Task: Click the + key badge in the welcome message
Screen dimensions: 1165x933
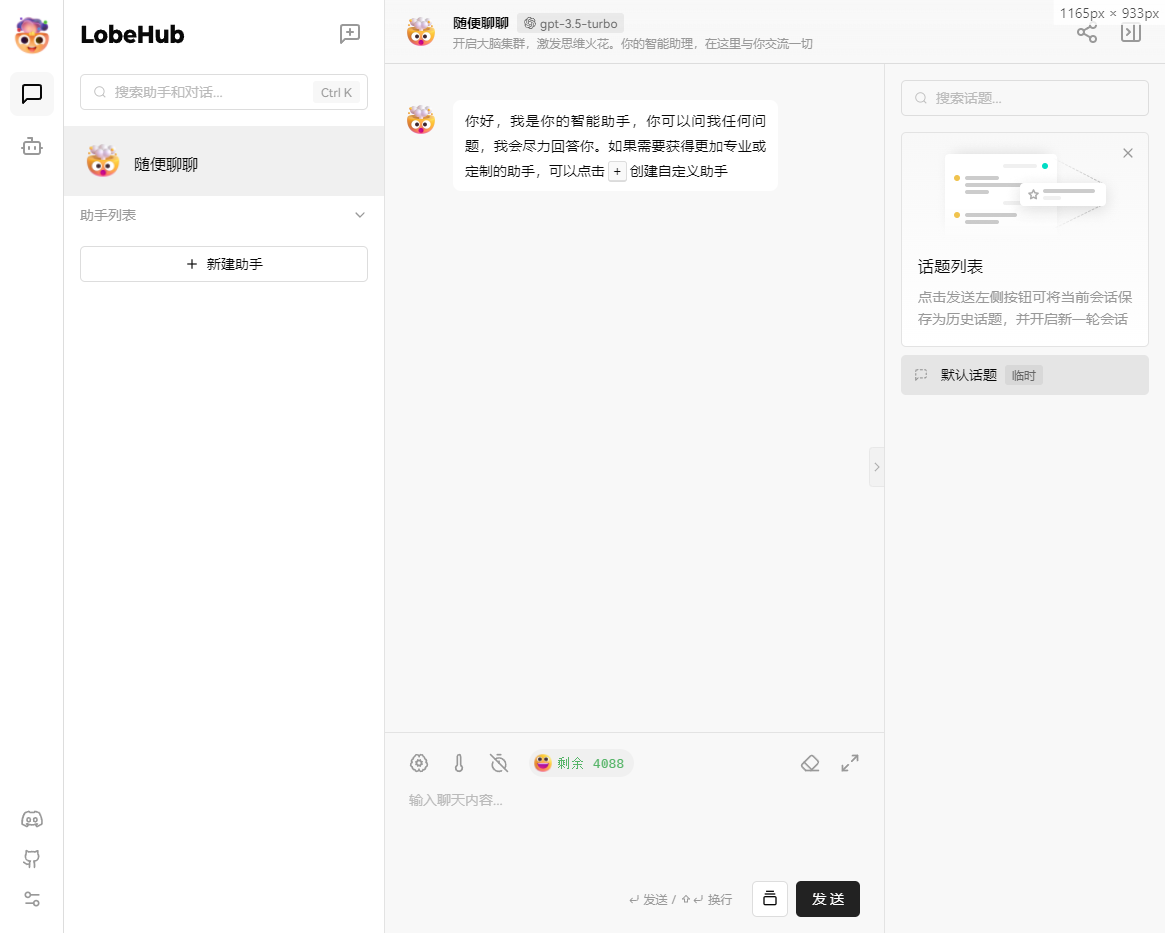Action: coord(617,172)
